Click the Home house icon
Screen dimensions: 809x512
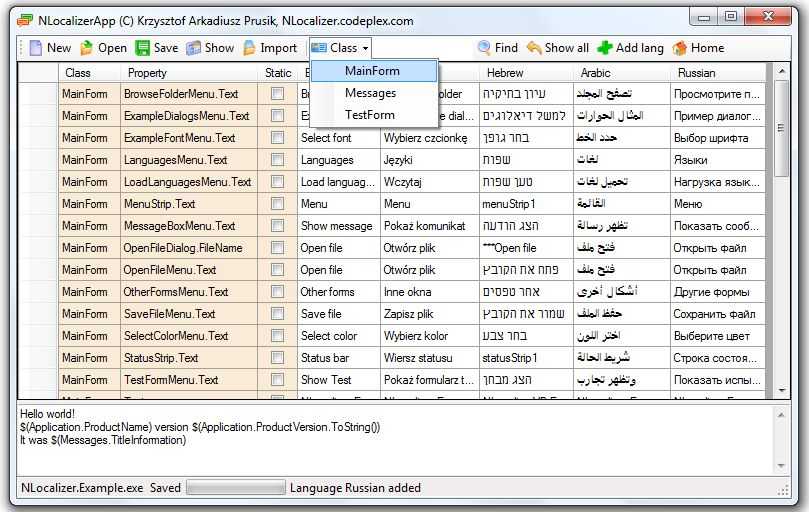[680, 48]
